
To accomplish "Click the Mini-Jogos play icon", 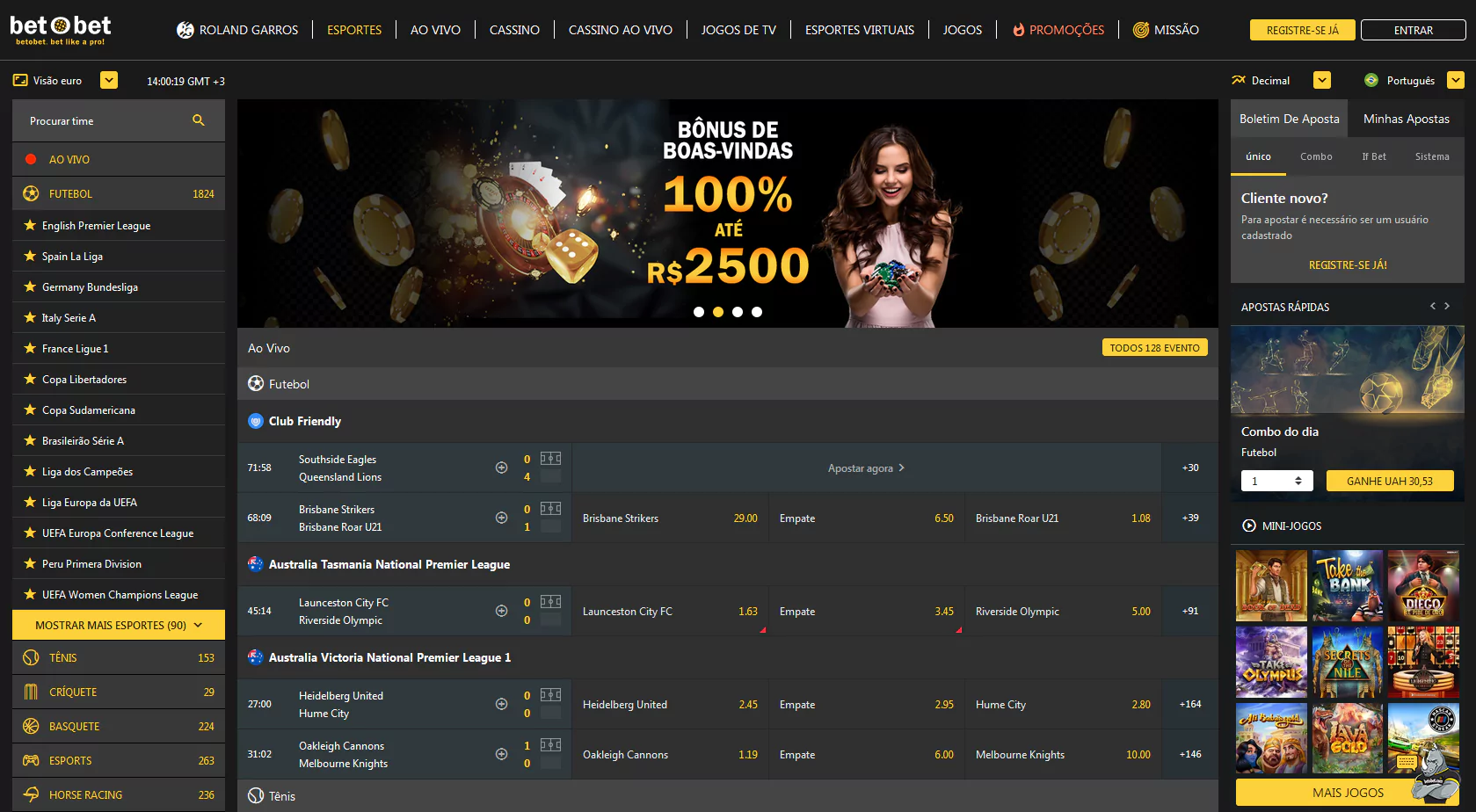I will (1249, 526).
